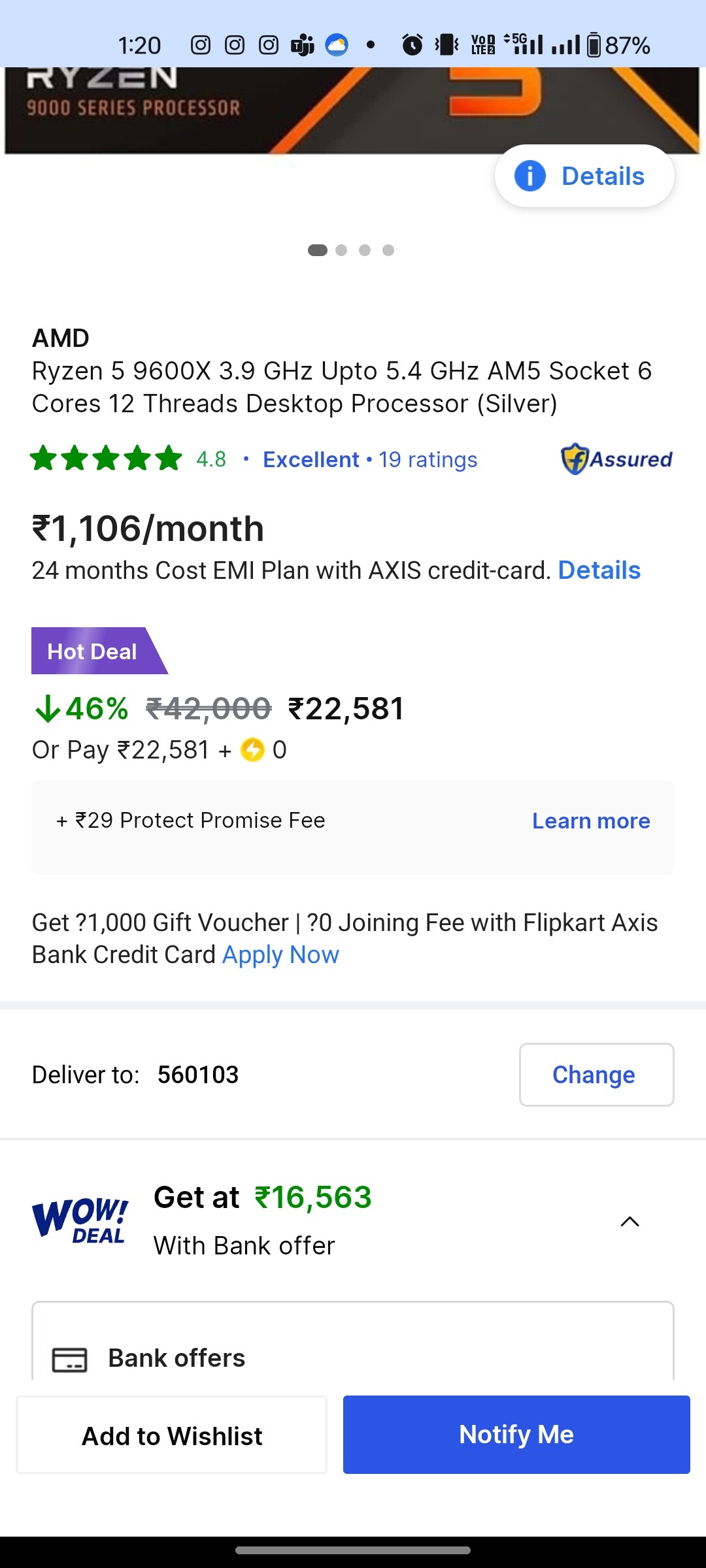
Task: Tap the green discount down-arrow icon
Action: (x=47, y=709)
